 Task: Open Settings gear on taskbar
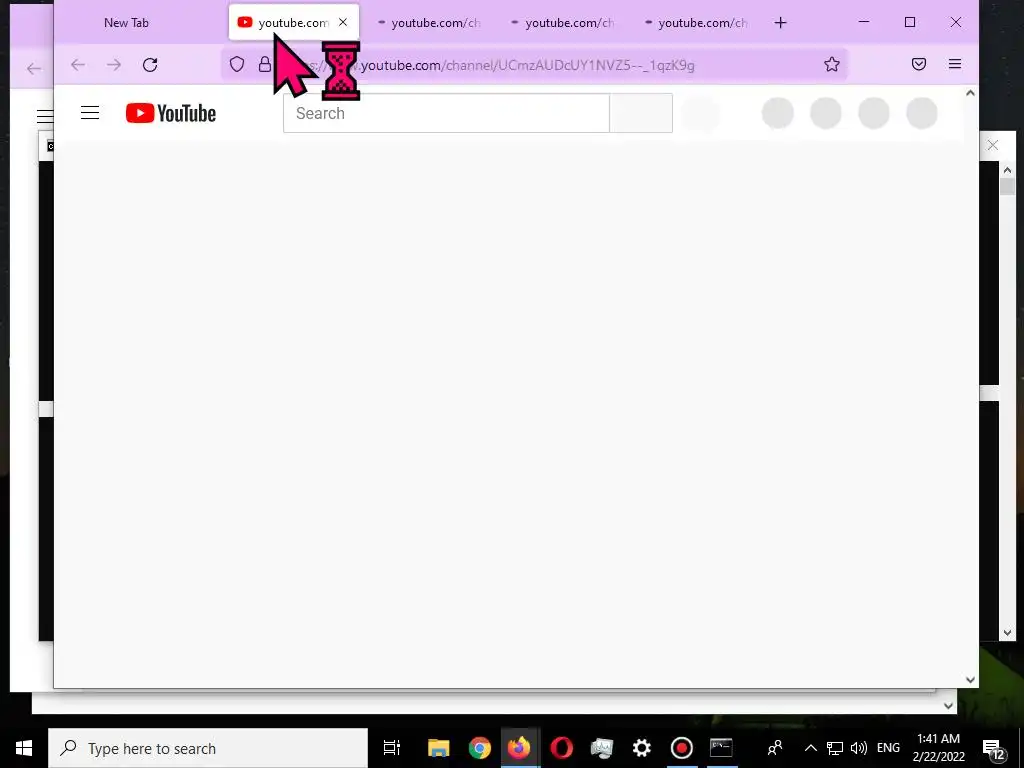click(641, 748)
